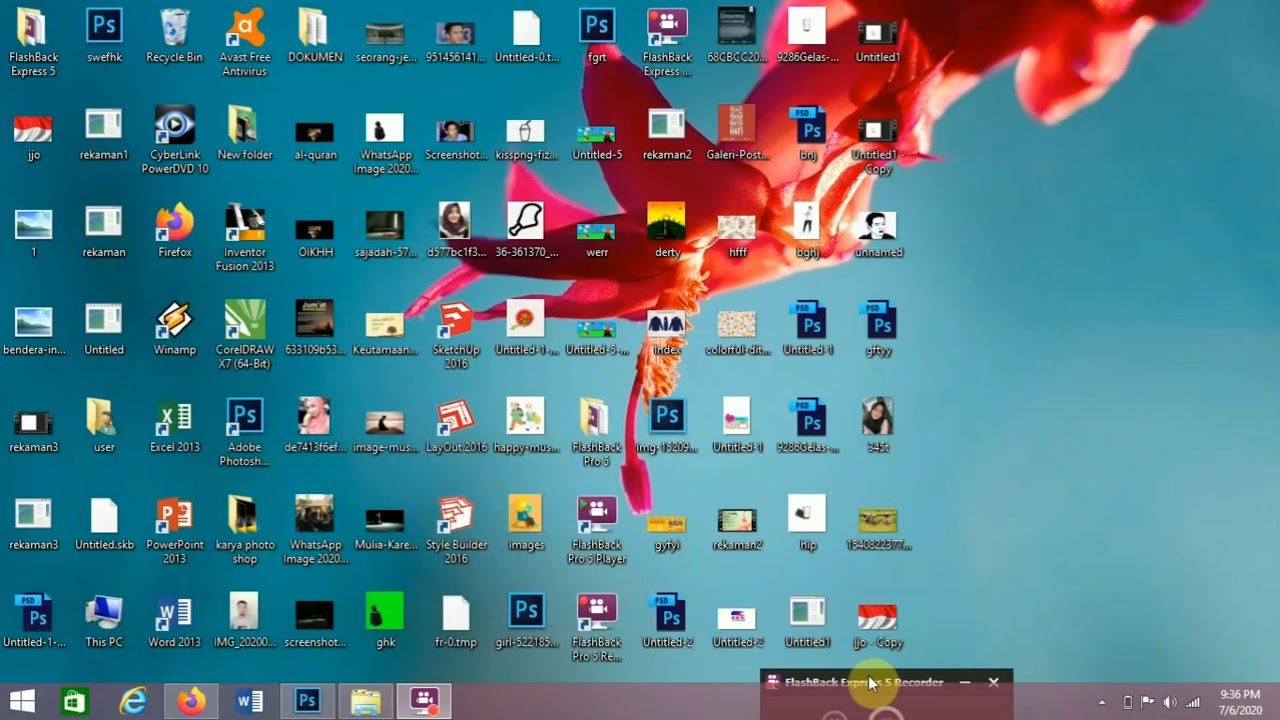1280x720 pixels.
Task: Select the gftyy Photoshop file
Action: [878, 328]
